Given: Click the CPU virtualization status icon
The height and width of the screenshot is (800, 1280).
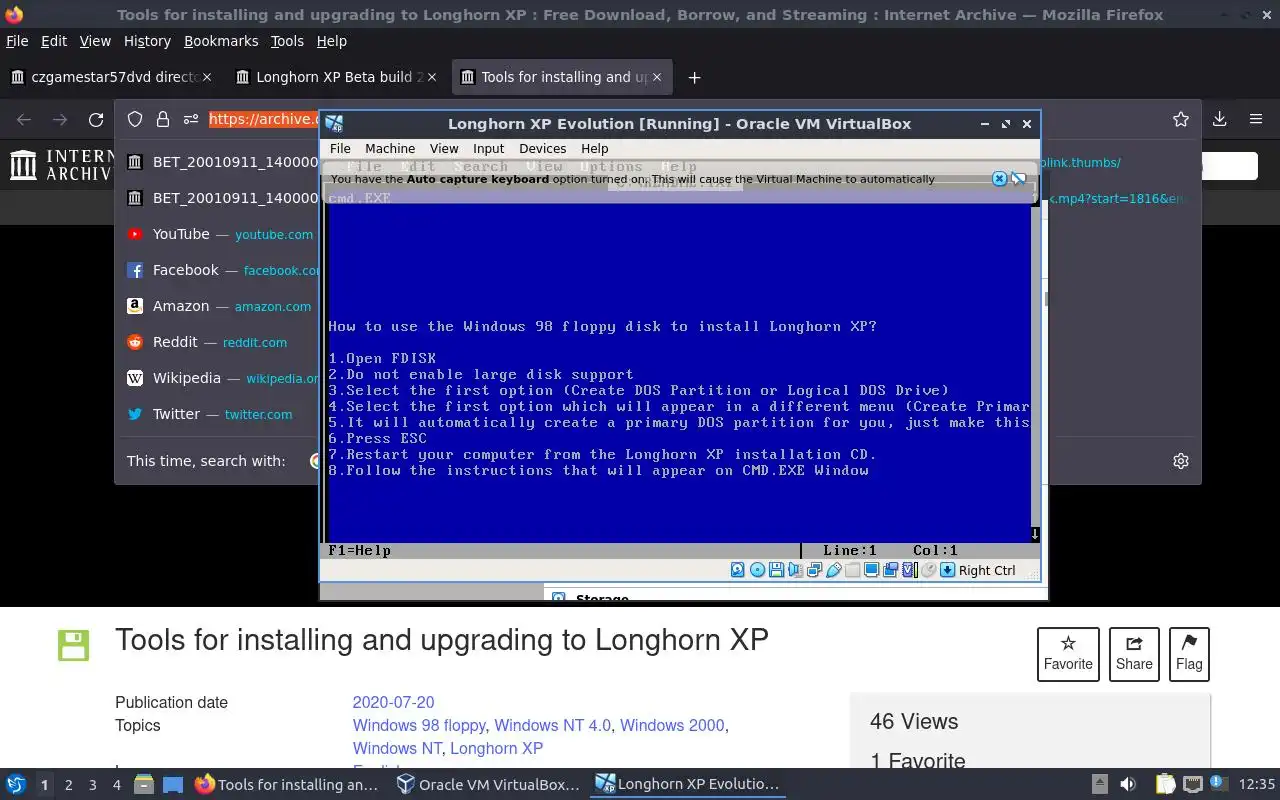Looking at the screenshot, I should coord(909,570).
